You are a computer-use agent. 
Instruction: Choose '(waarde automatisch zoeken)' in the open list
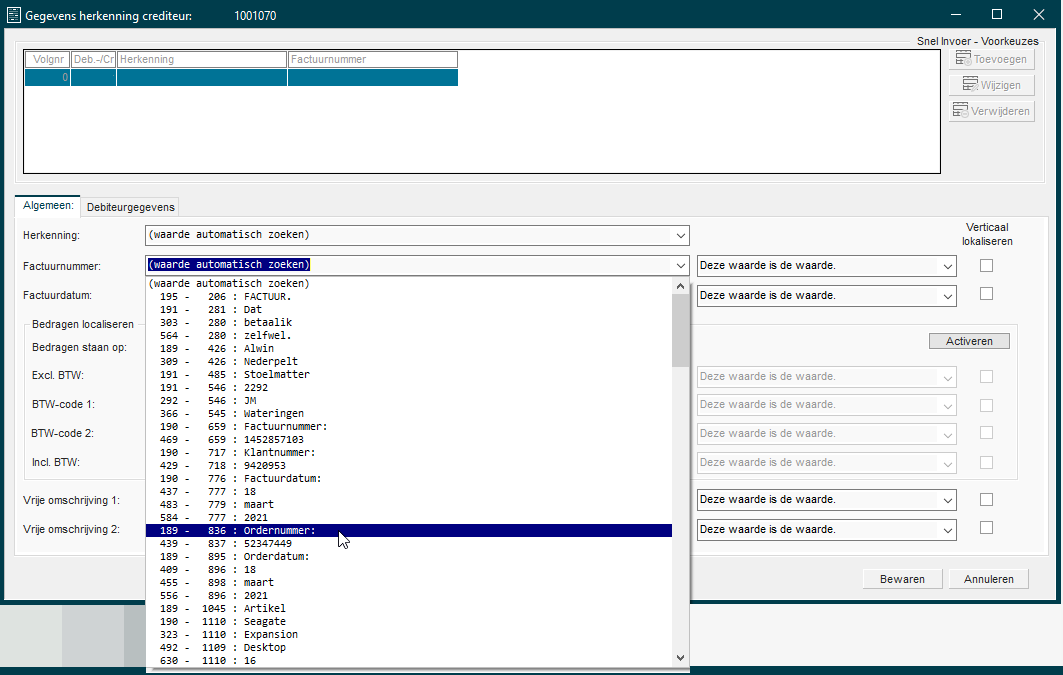(x=409, y=283)
